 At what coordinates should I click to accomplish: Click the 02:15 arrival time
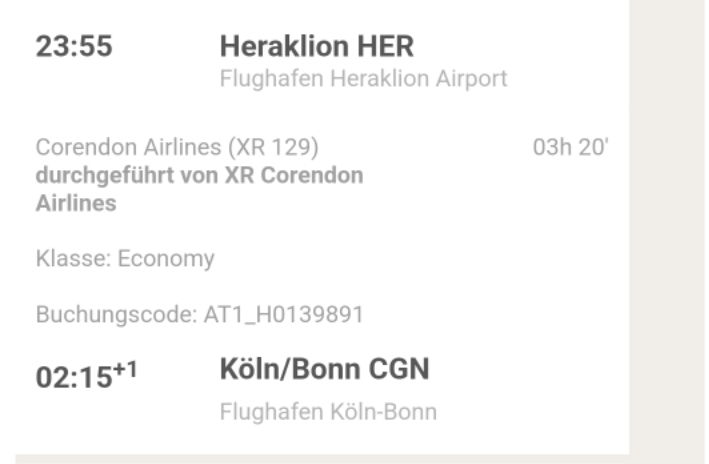74,378
